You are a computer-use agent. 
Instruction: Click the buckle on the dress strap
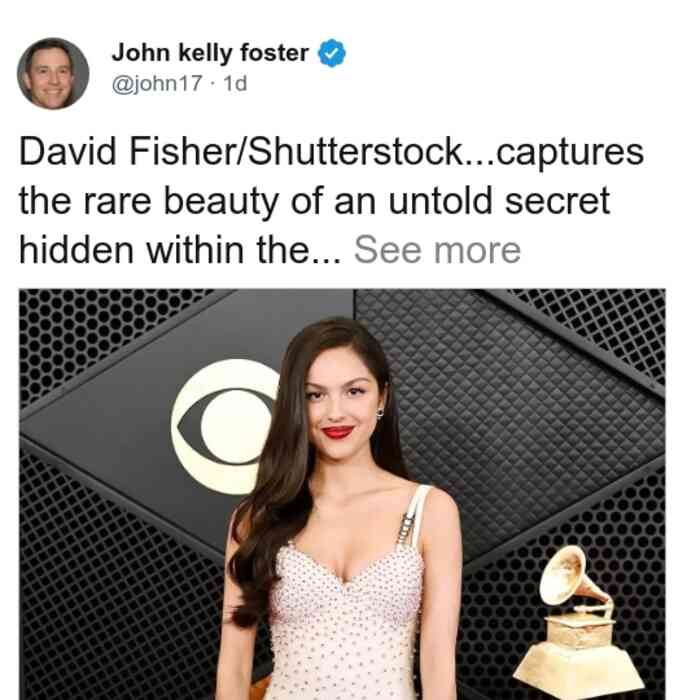click(x=407, y=529)
